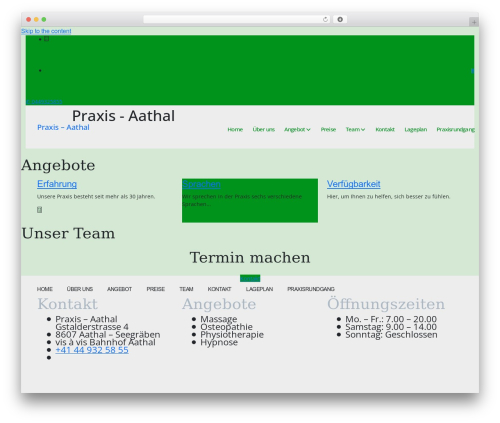This screenshot has height=423, width=500.
Task: Click 'Samstag: 9.00 – 14.00' opening hours
Action: pos(391,327)
